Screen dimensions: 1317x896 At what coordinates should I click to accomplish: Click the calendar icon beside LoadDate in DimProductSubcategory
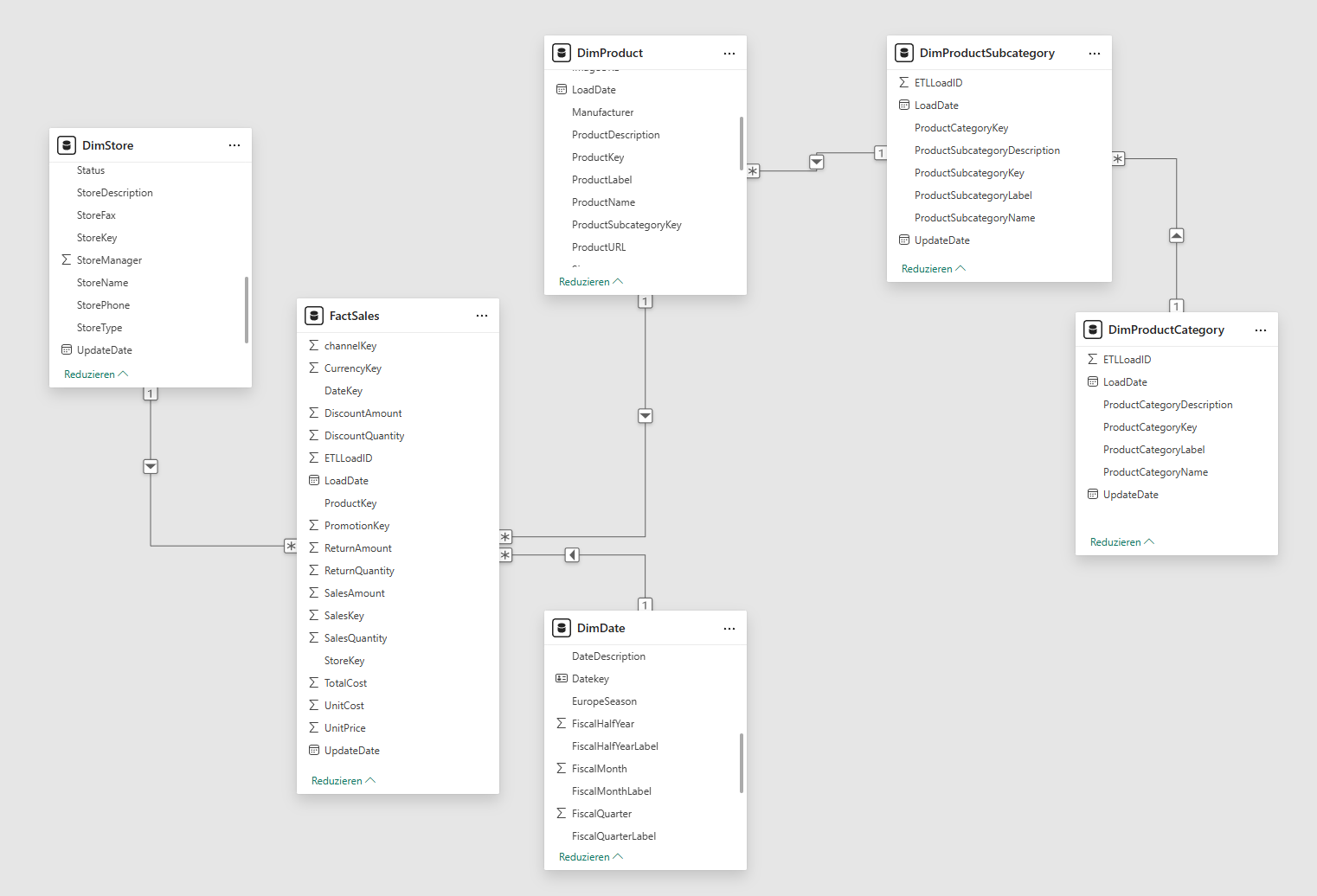click(903, 105)
